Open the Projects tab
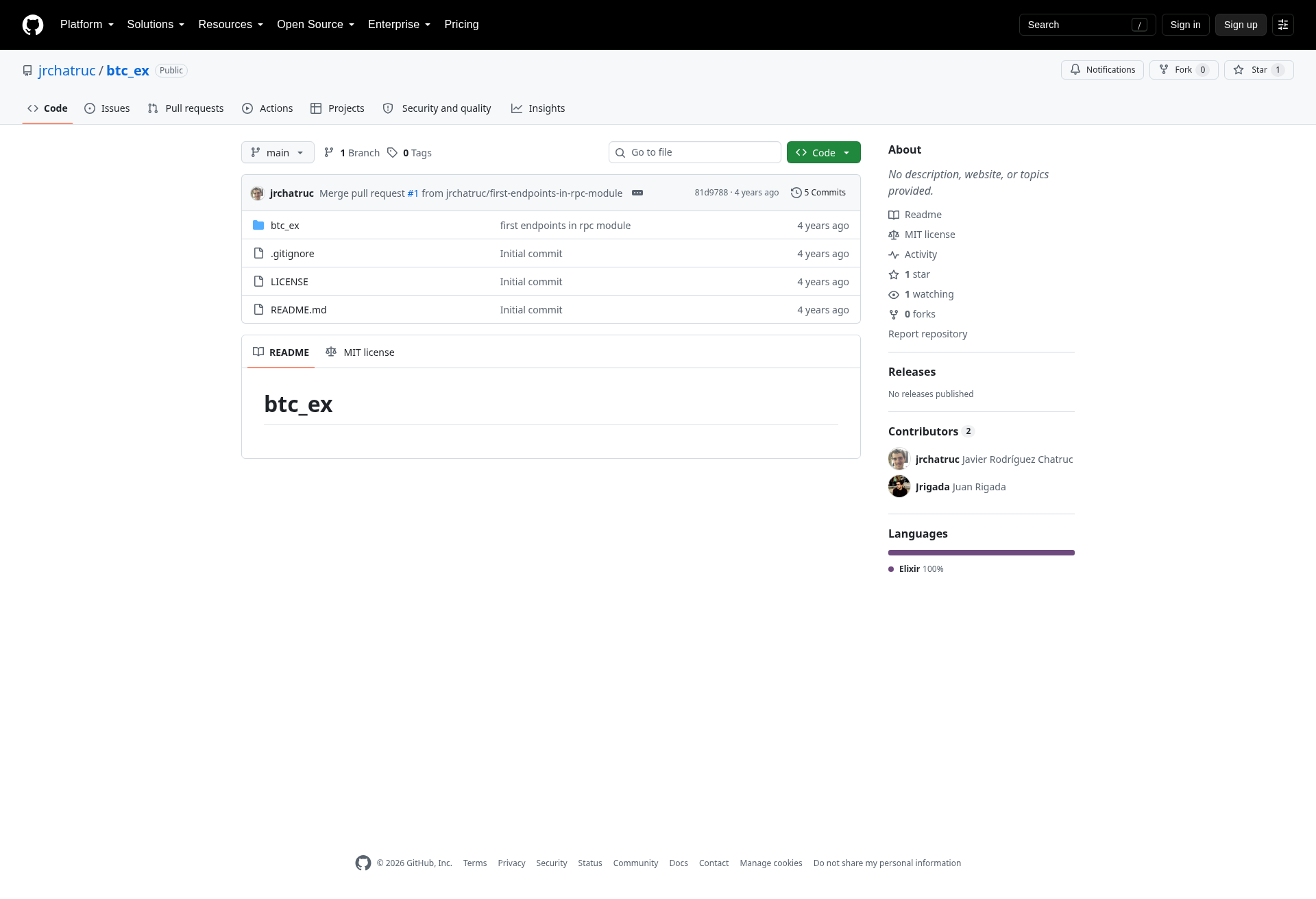The width and height of the screenshot is (1316, 899). 337,108
